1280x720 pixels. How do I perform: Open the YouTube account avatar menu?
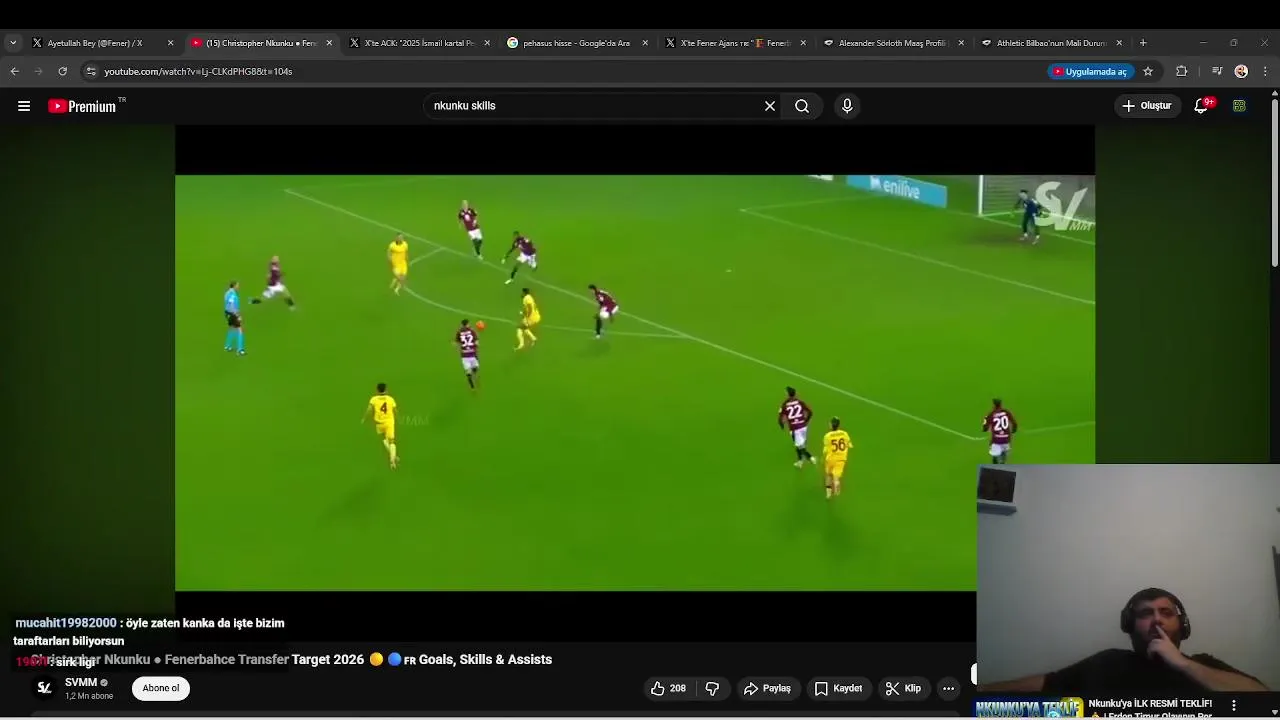pos(1239,106)
